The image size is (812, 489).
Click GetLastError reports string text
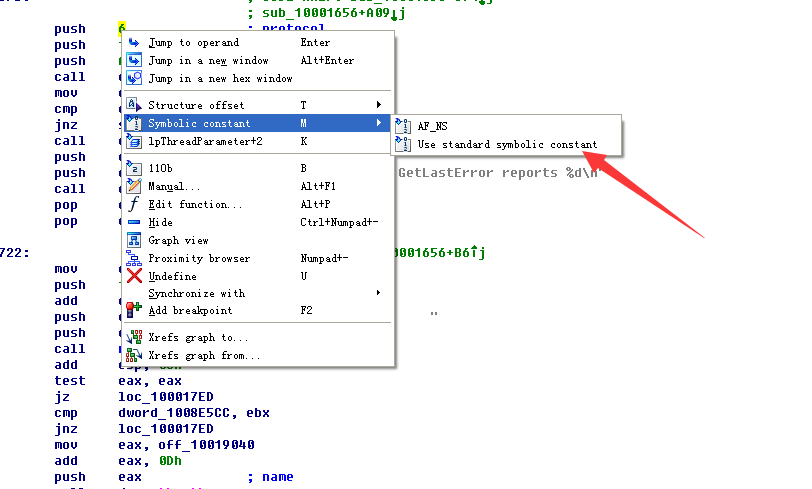point(498,172)
